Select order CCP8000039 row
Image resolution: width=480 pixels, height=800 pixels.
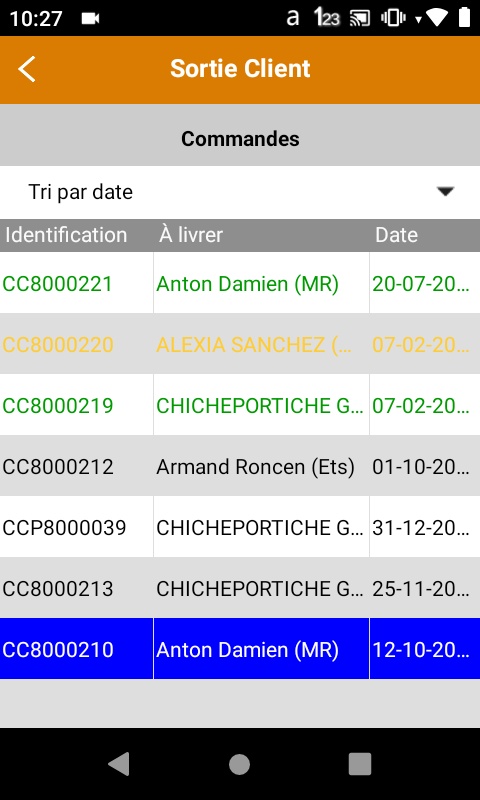[240, 527]
